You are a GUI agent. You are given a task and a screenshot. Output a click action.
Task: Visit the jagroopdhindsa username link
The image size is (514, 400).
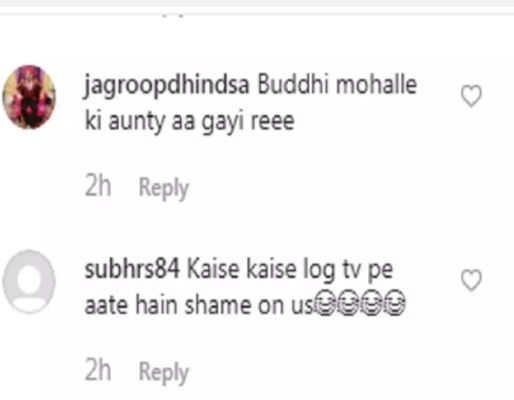coord(167,86)
